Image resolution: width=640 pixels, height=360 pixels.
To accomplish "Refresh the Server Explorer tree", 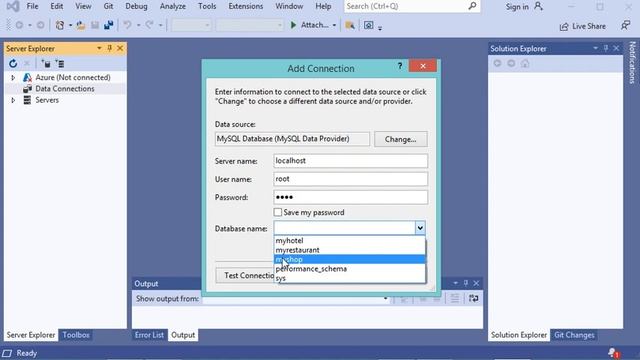I will pyautogui.click(x=13, y=64).
